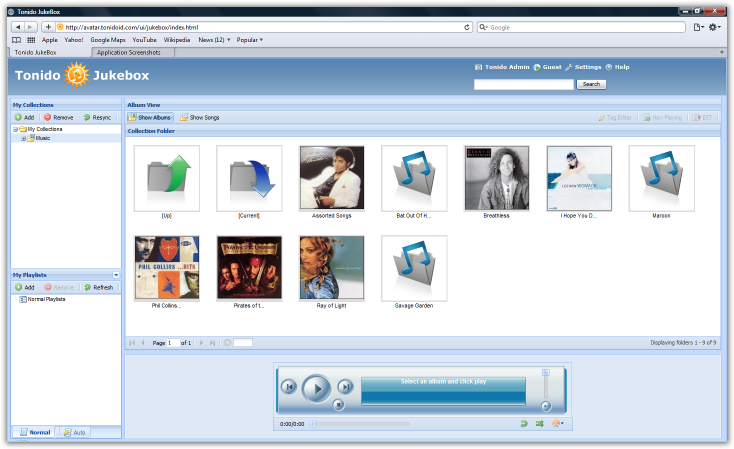Expand the Music folder node
The width and height of the screenshot is (734, 449).
[23, 138]
